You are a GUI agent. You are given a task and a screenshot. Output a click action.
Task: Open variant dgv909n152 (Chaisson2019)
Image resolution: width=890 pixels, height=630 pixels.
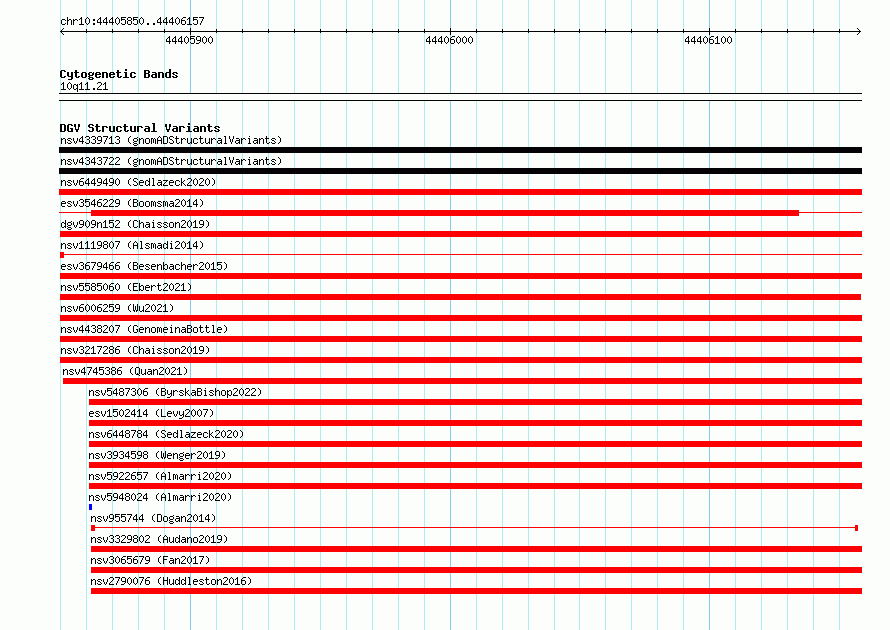pos(135,224)
